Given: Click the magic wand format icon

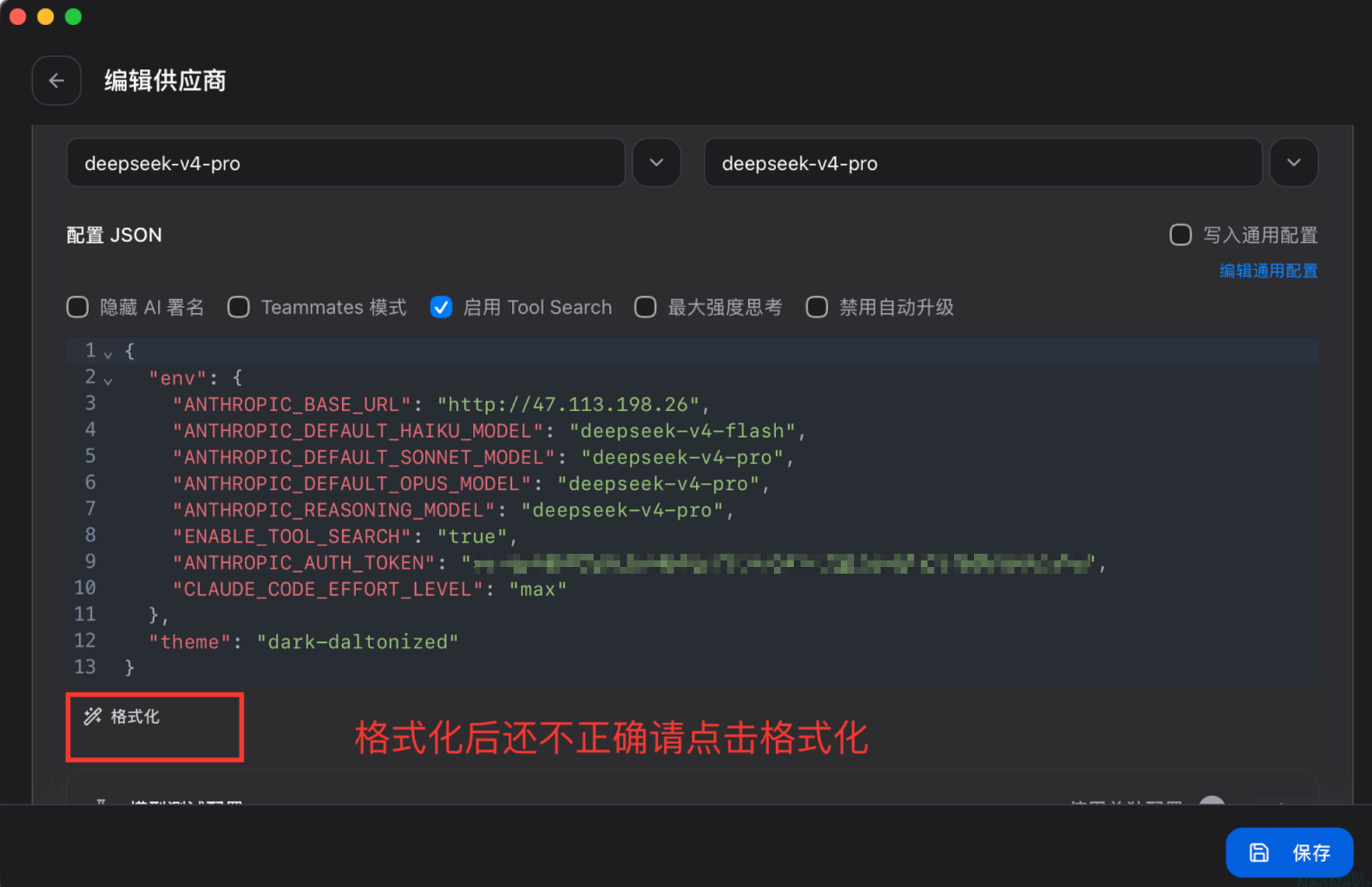Looking at the screenshot, I should (92, 717).
